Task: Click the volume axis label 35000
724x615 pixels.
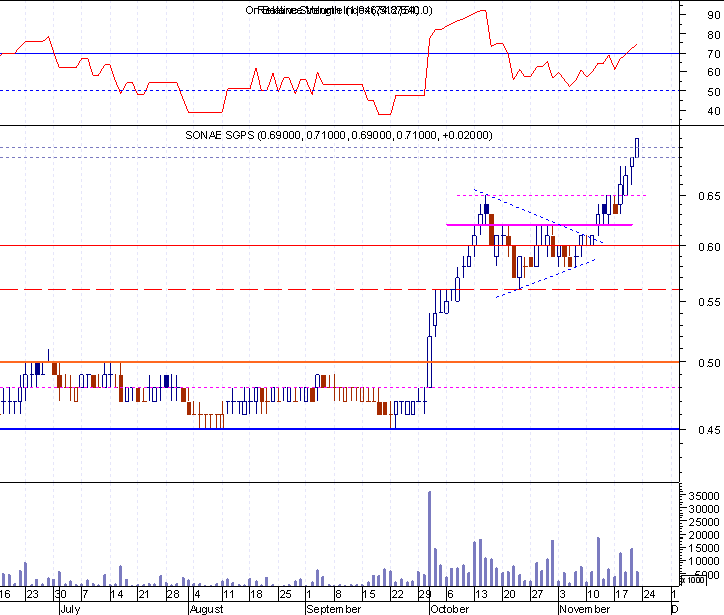Action: point(704,496)
